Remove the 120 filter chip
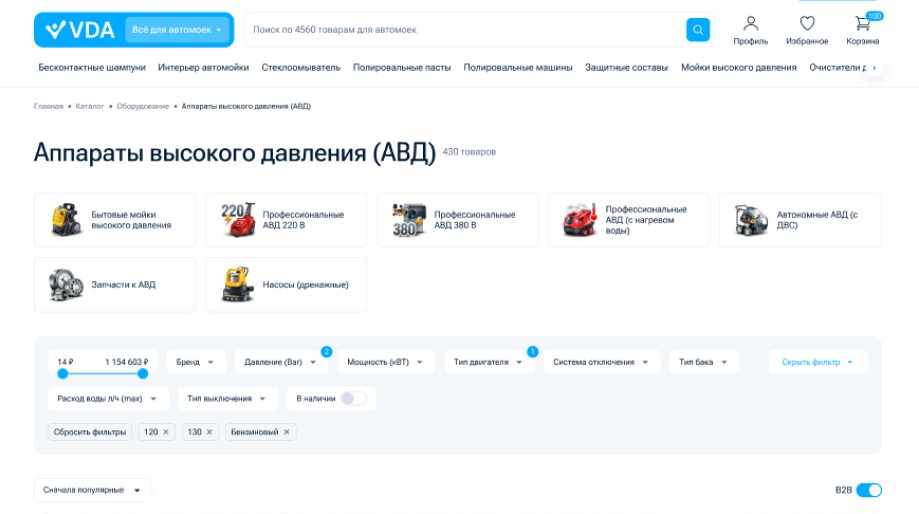 (x=166, y=432)
